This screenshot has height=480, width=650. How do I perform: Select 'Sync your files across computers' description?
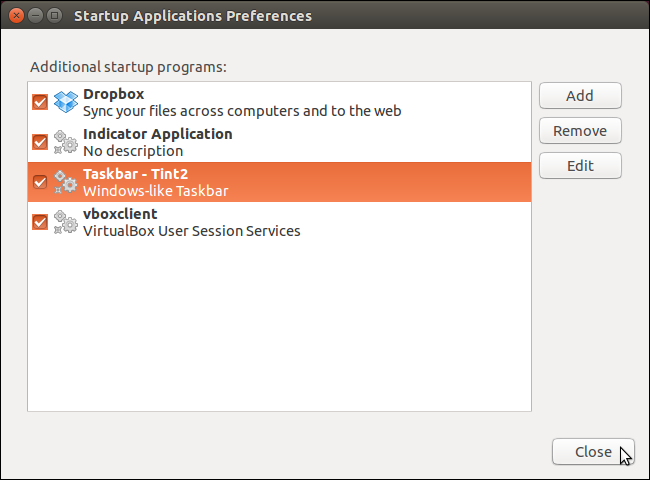tap(242, 111)
